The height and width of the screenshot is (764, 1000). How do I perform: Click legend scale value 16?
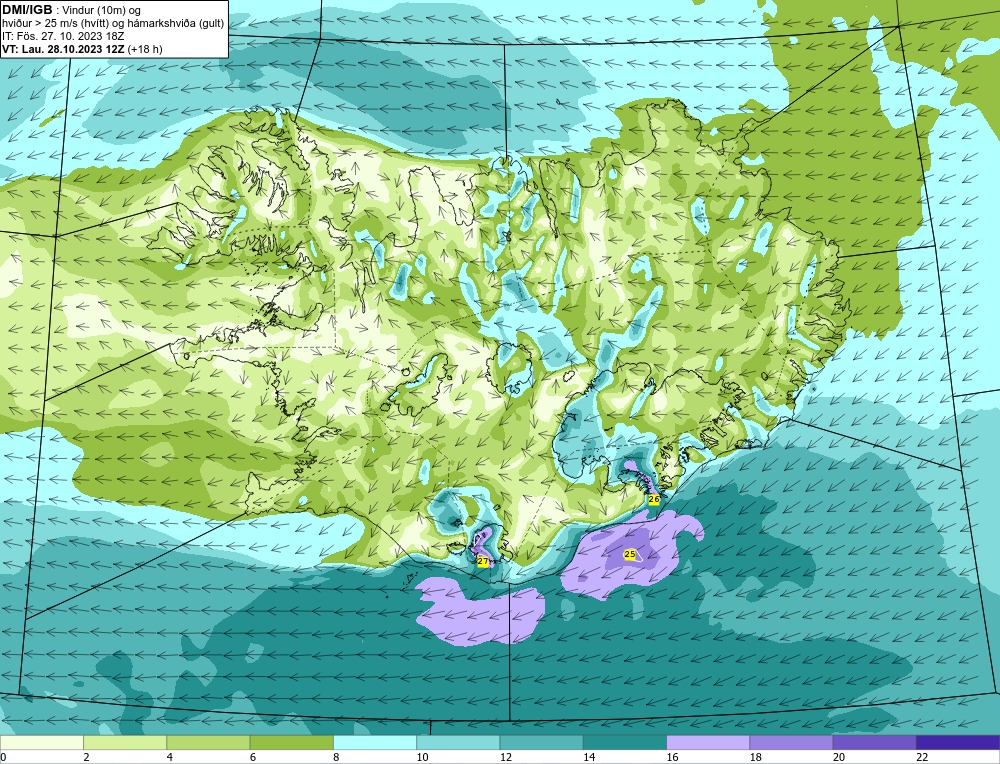pos(672,757)
